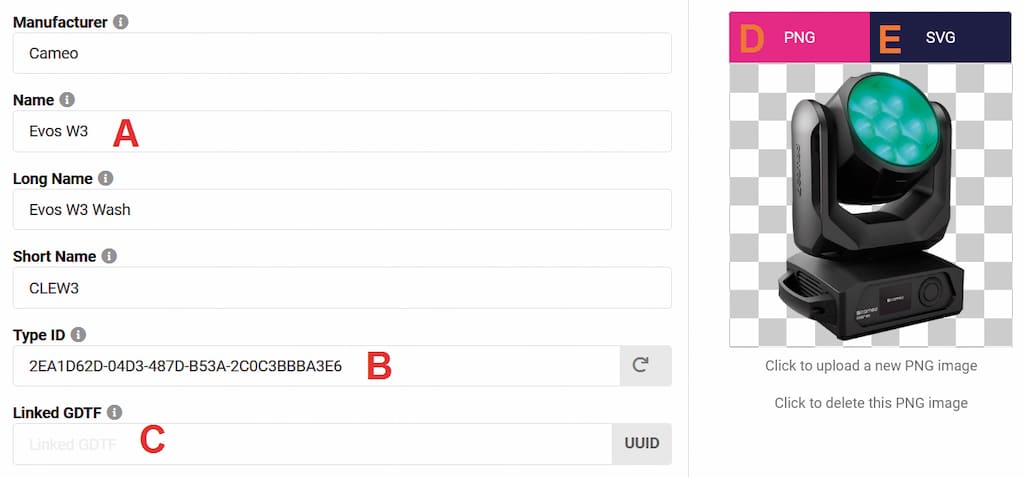Click the moving head fixture thumbnail image
The height and width of the screenshot is (477, 1024).
[870, 205]
